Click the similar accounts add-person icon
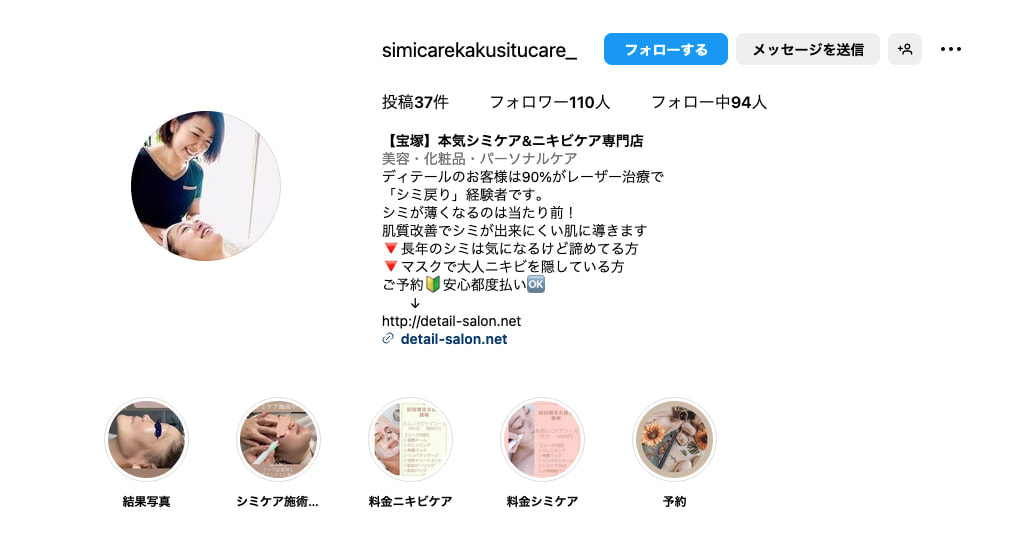1032x539 pixels. pos(904,49)
